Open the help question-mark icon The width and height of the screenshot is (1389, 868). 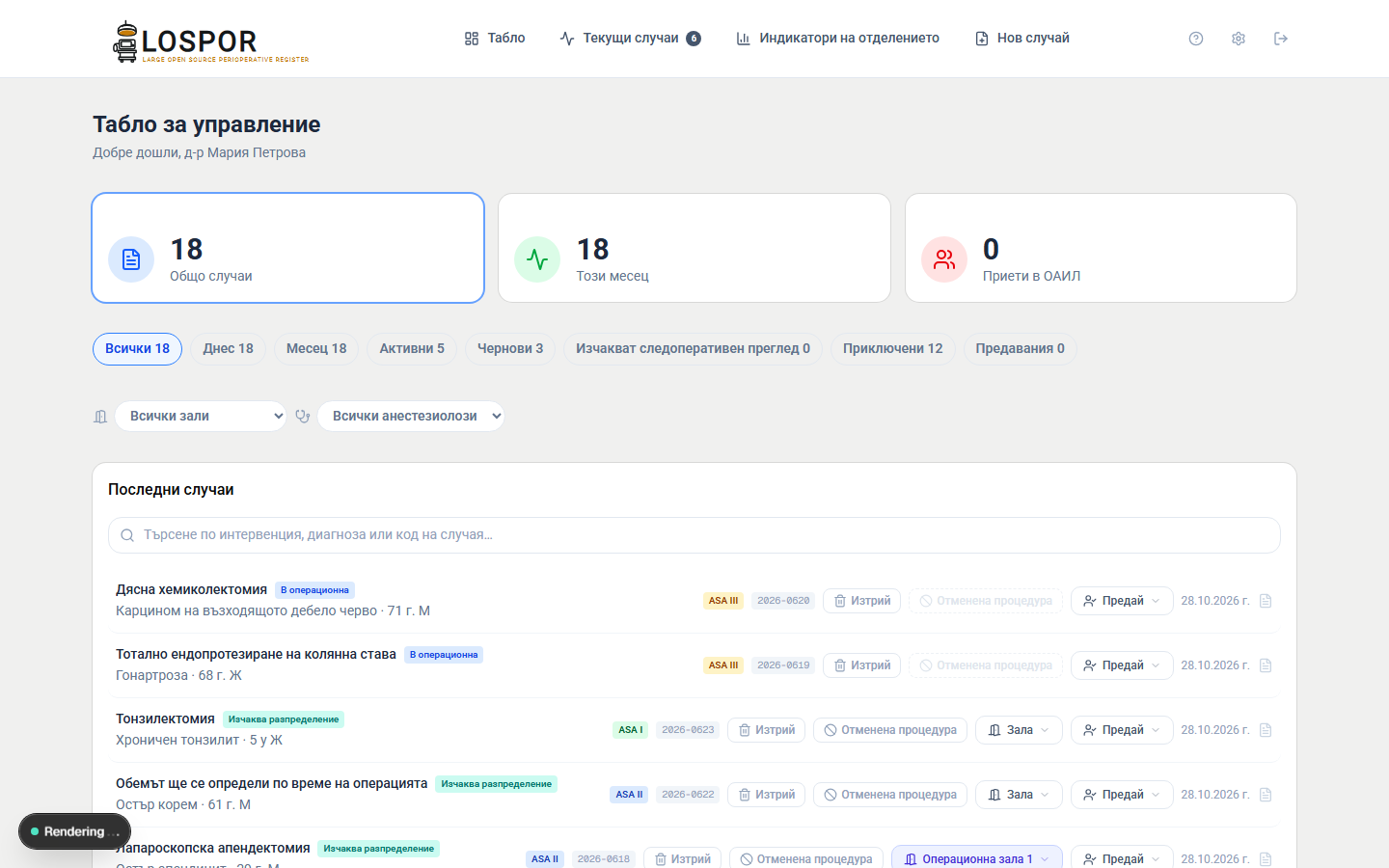tap(1196, 39)
